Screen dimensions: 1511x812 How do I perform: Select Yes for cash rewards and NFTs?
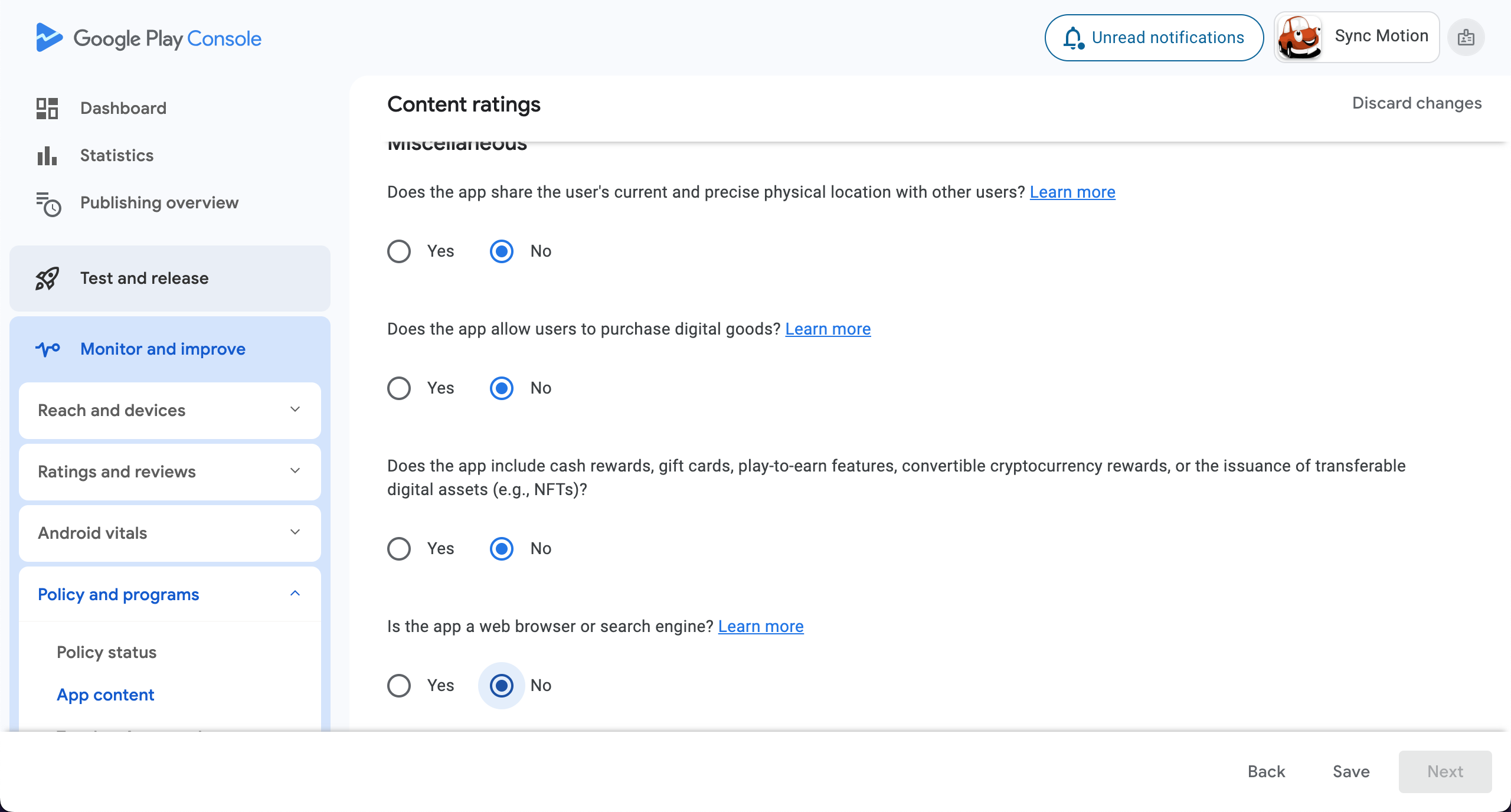pyautogui.click(x=399, y=549)
